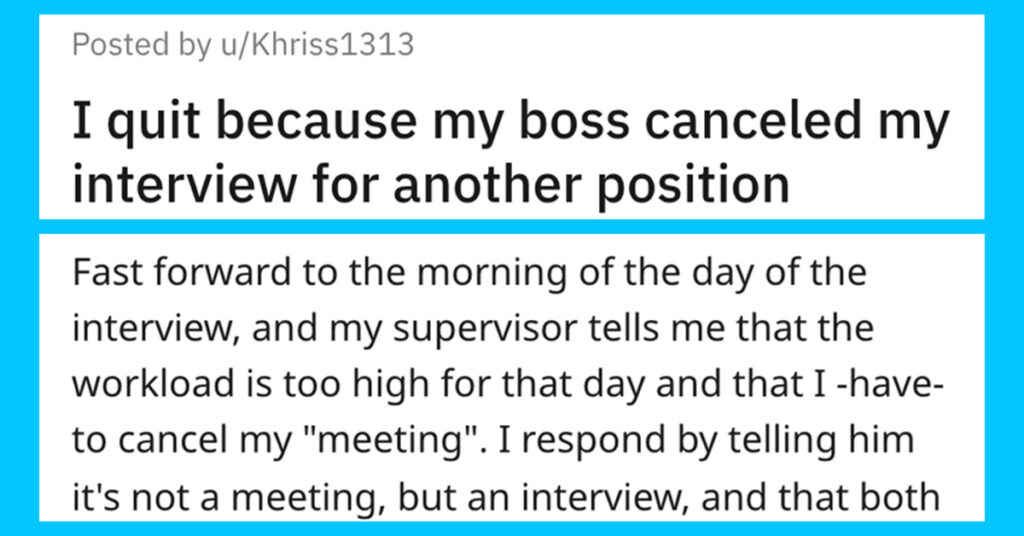Select the word "position" in the title

click(694, 184)
